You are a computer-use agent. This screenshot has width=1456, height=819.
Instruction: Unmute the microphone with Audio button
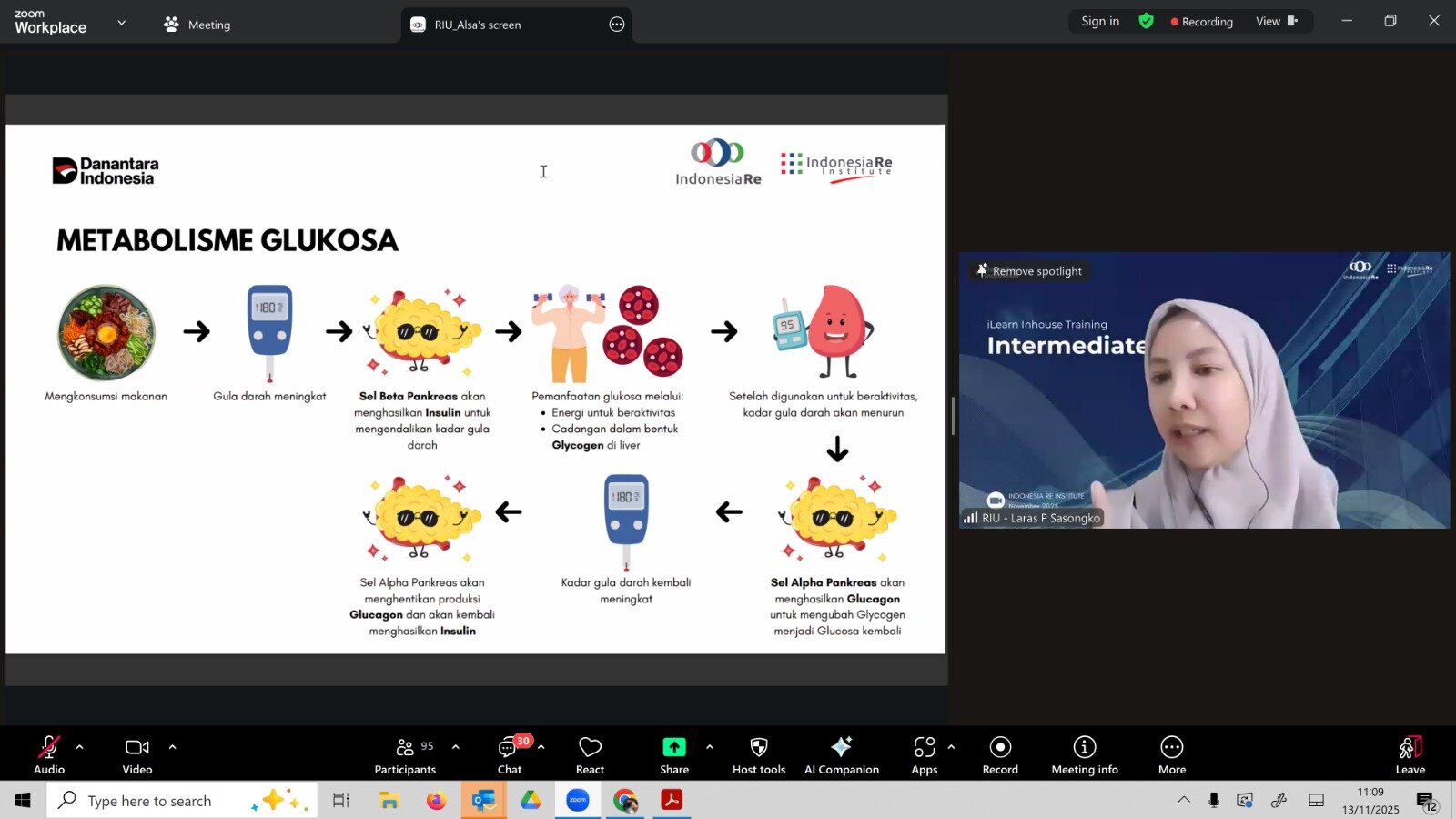[49, 754]
